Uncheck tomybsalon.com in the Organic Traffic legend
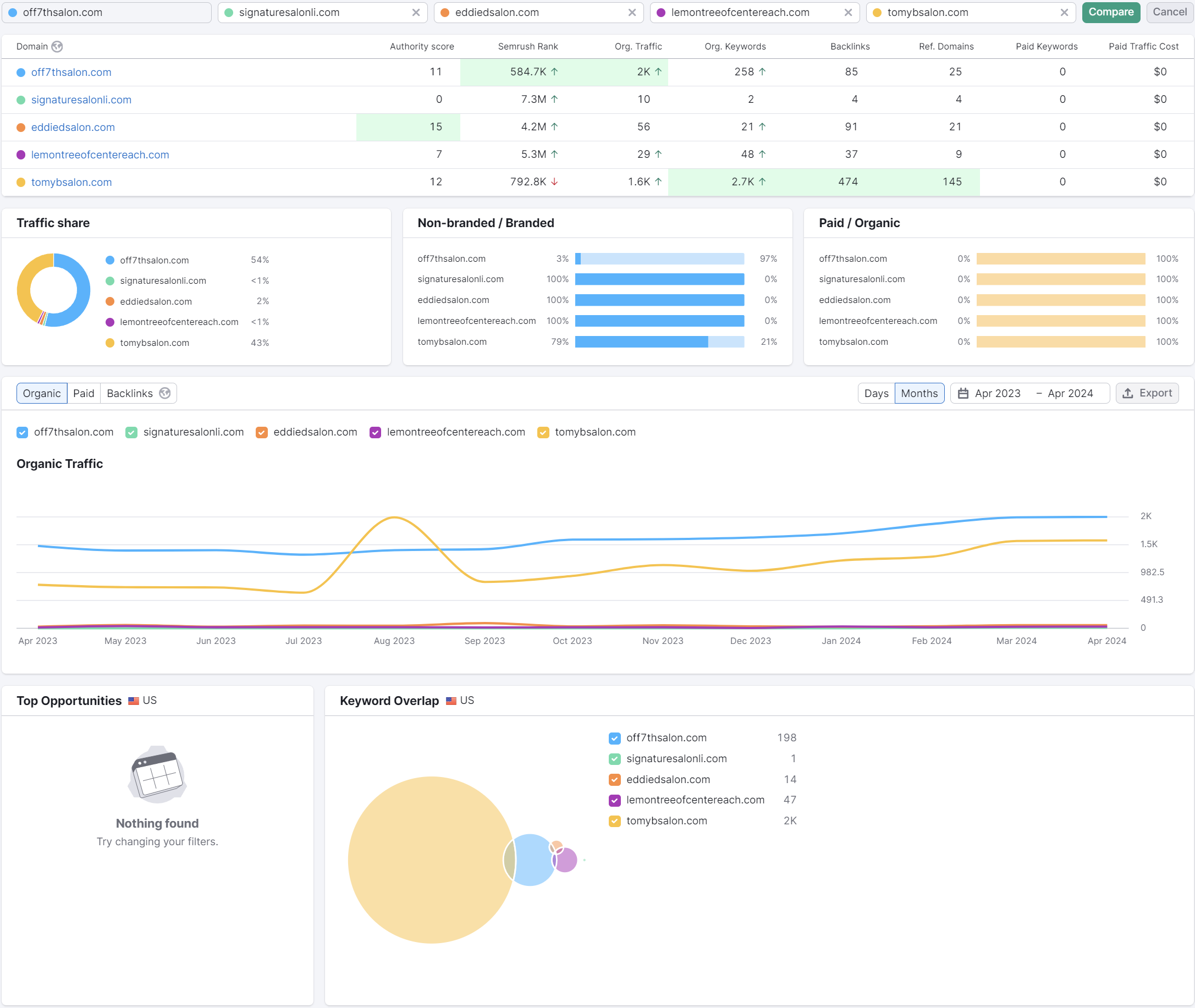This screenshot has height=1008, width=1195. pyautogui.click(x=543, y=433)
